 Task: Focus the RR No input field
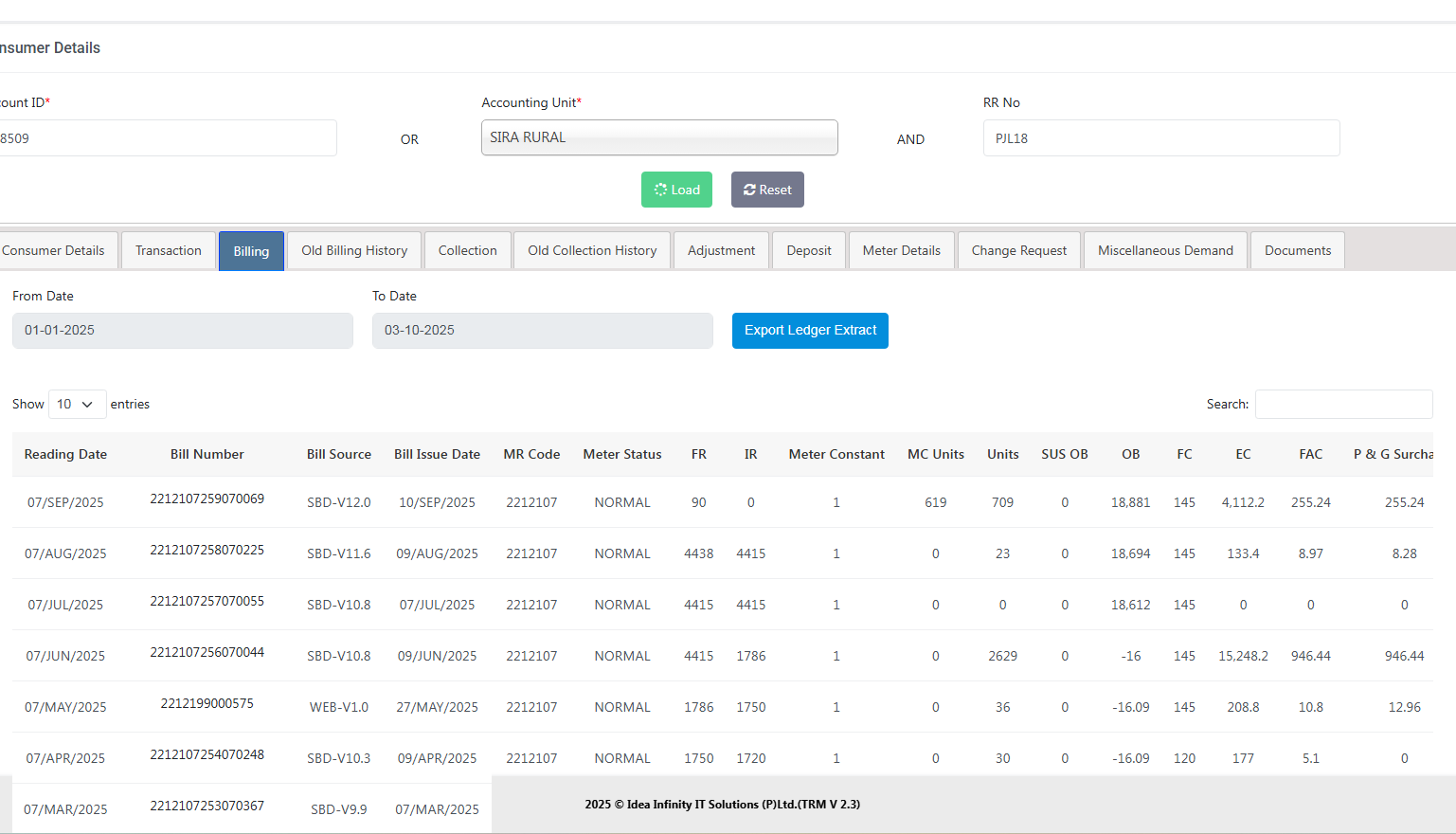pyautogui.click(x=1160, y=138)
